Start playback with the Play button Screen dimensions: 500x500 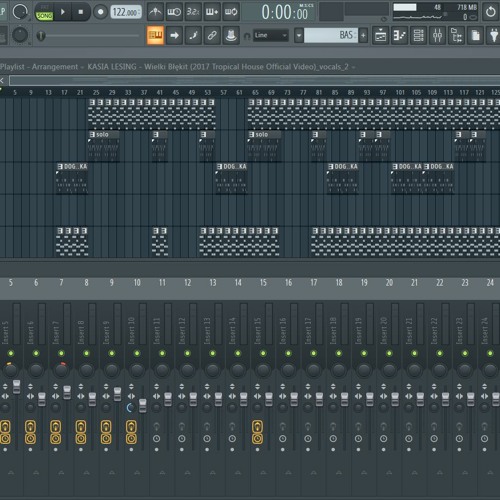[x=62, y=12]
